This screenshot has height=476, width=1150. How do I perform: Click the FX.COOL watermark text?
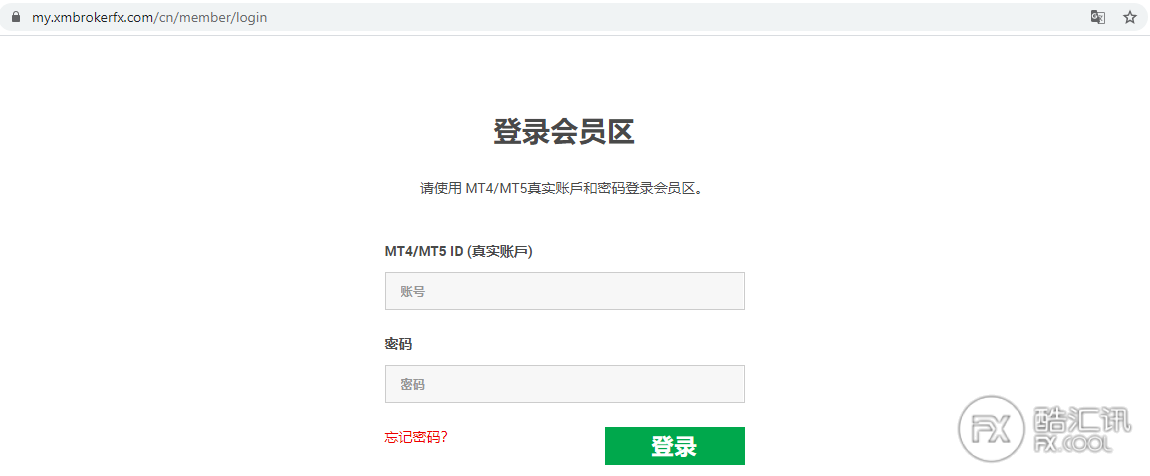pyautogui.click(x=1083, y=443)
